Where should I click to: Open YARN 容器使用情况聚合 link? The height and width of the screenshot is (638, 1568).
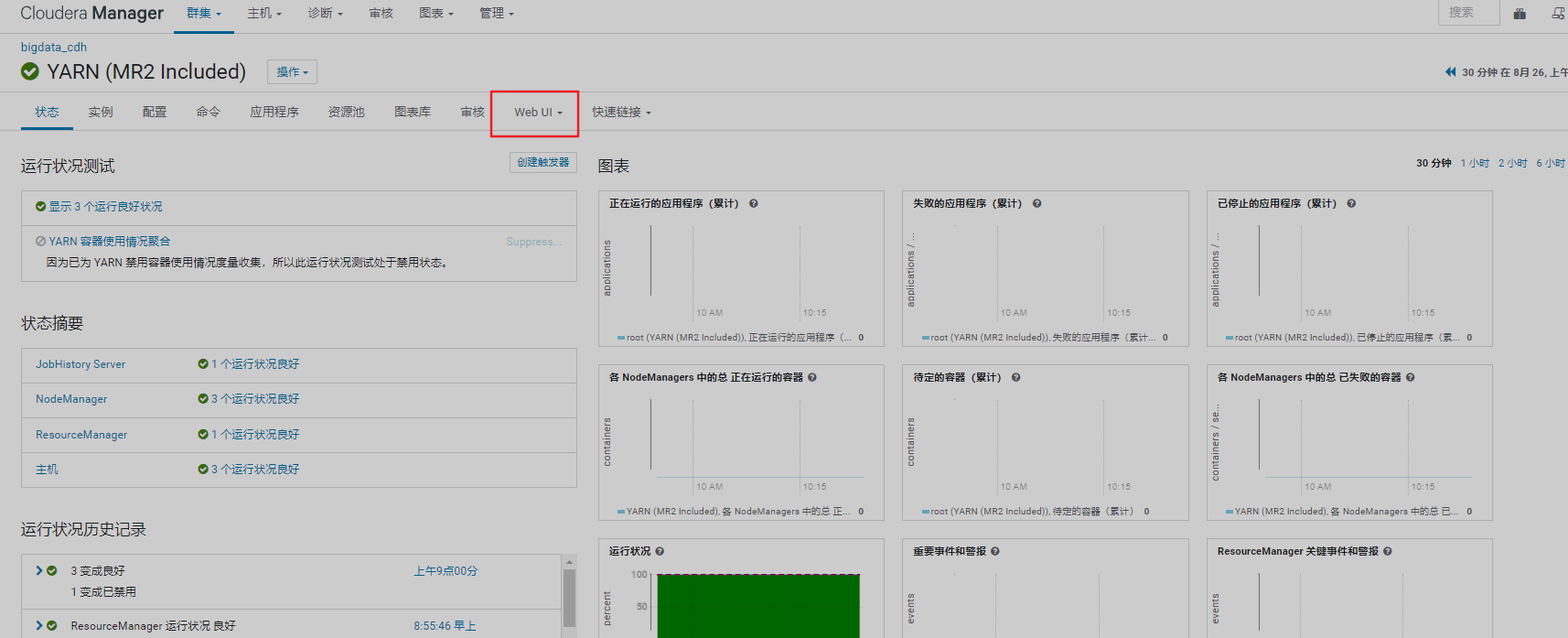110,242
